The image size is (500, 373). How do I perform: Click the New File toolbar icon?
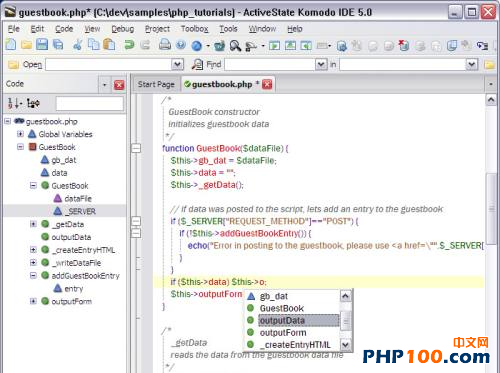pos(11,45)
